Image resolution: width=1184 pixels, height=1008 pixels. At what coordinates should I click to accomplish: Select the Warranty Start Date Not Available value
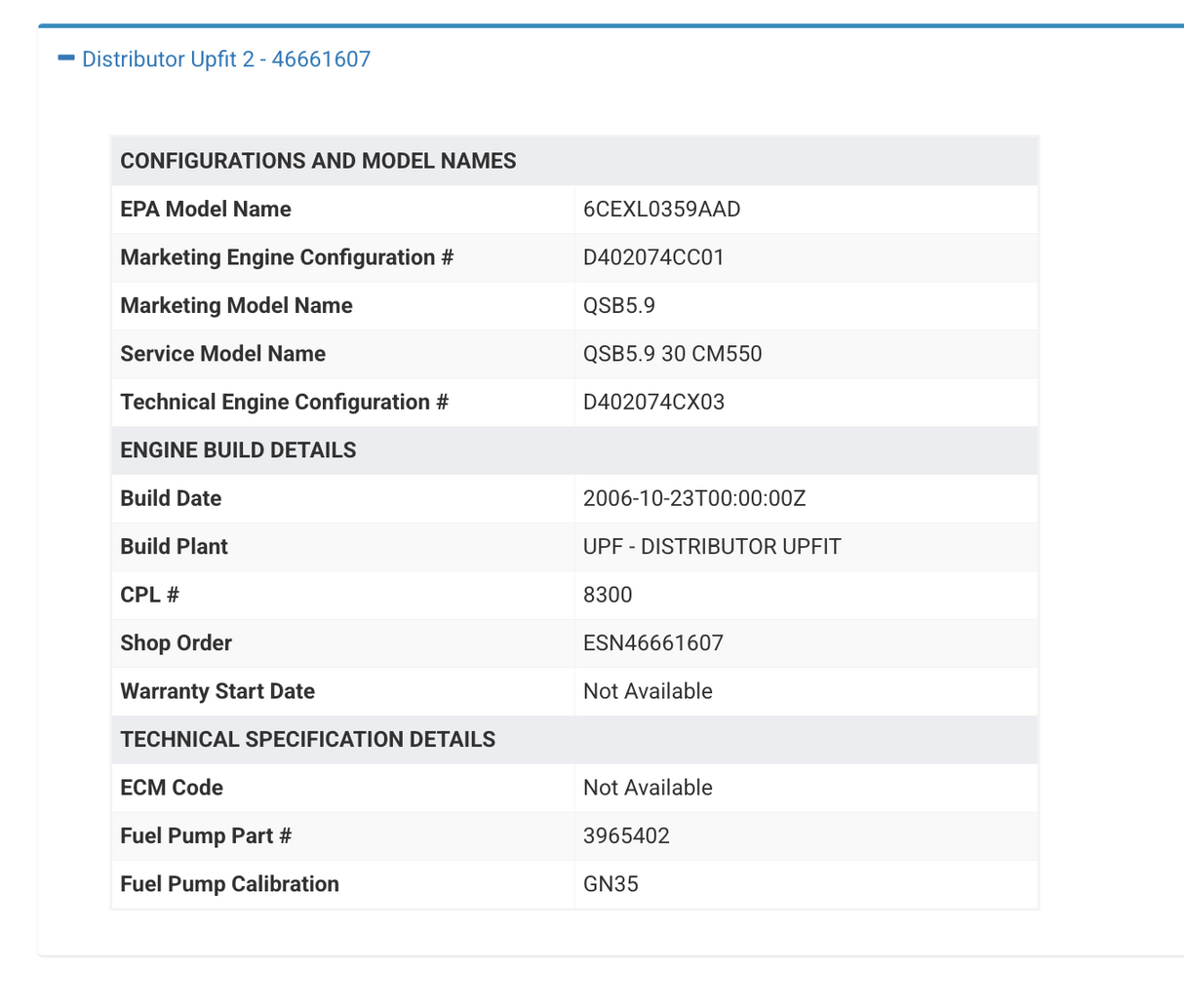coord(648,692)
